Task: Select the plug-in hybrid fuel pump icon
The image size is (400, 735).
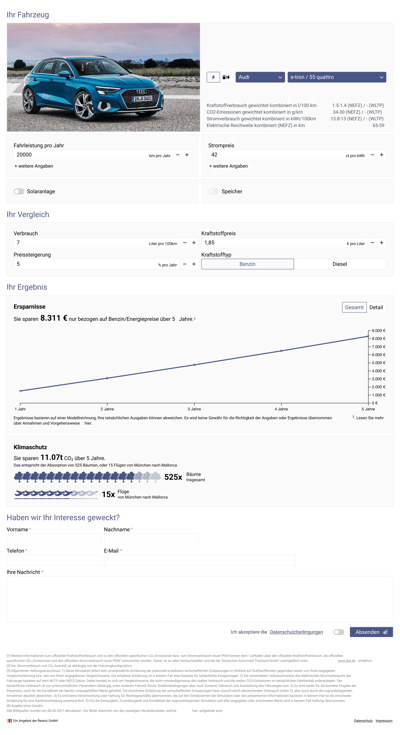Action: click(x=226, y=77)
